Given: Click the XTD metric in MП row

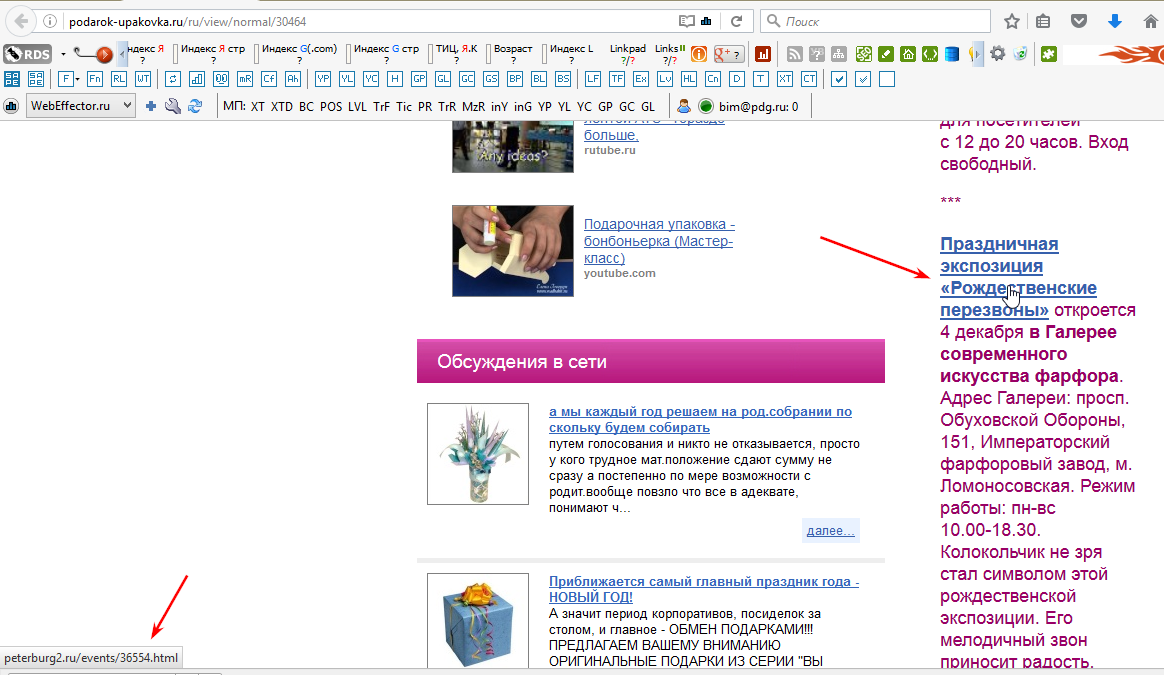Looking at the screenshot, I should pos(281,107).
